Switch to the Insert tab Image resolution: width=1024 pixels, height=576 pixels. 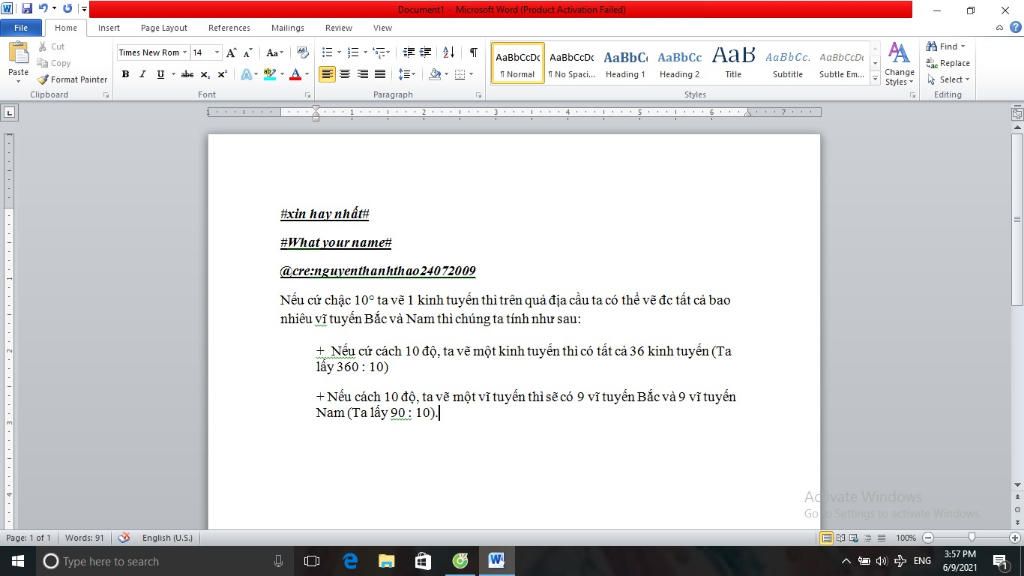[108, 27]
